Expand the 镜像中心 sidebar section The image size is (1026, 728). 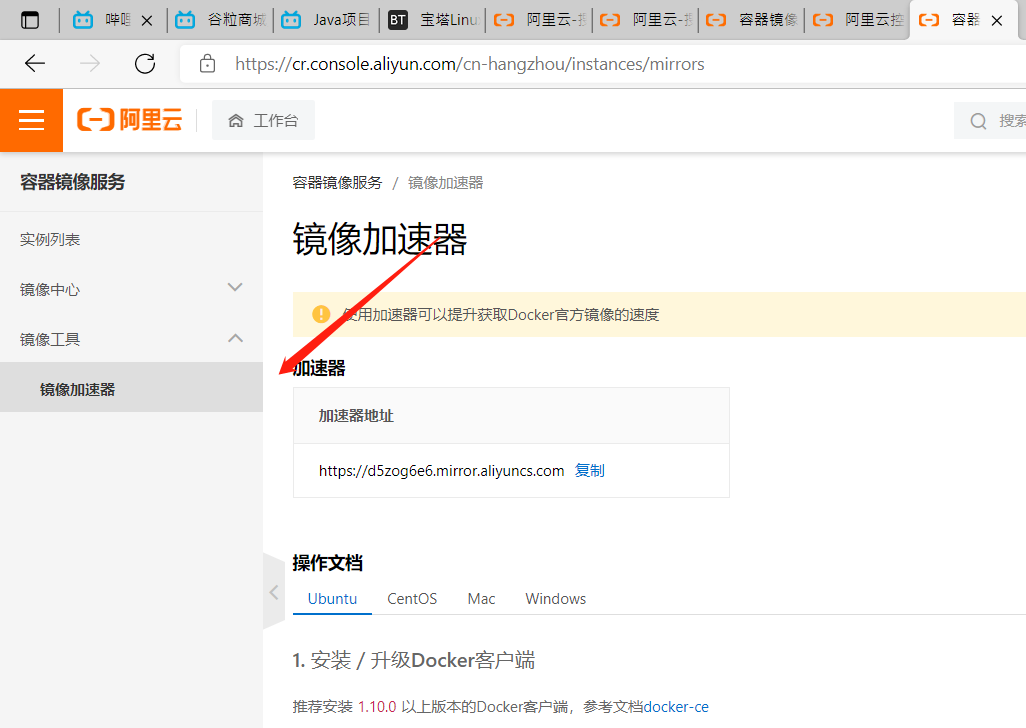coord(235,288)
